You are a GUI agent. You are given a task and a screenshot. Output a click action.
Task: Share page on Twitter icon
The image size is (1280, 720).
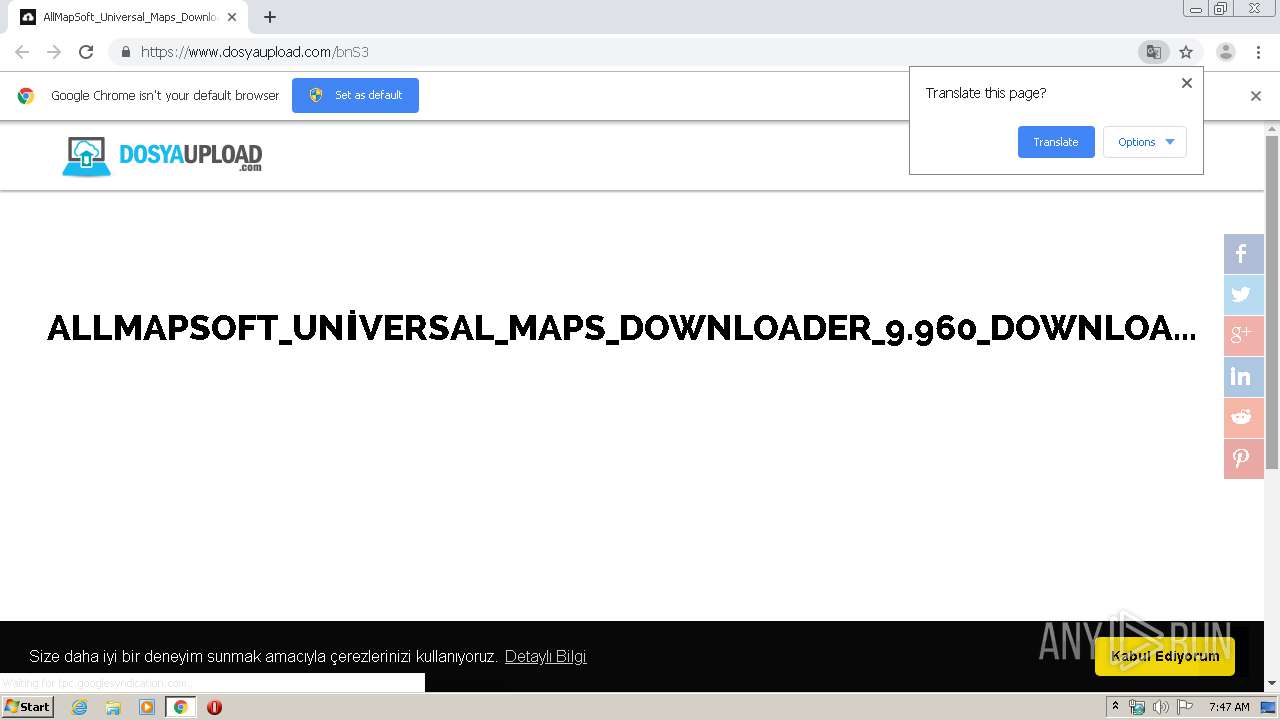point(1243,295)
